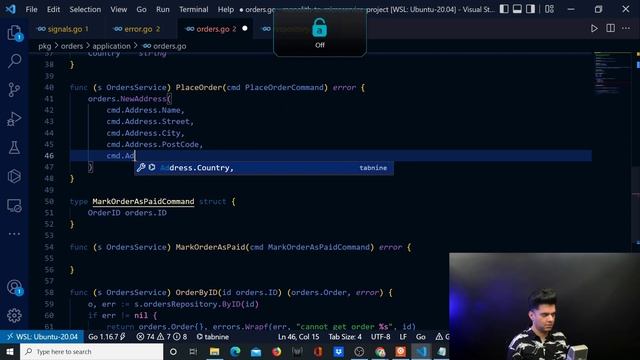640x360 pixels.
Task: Open the Testing flask view
Action: (14, 148)
